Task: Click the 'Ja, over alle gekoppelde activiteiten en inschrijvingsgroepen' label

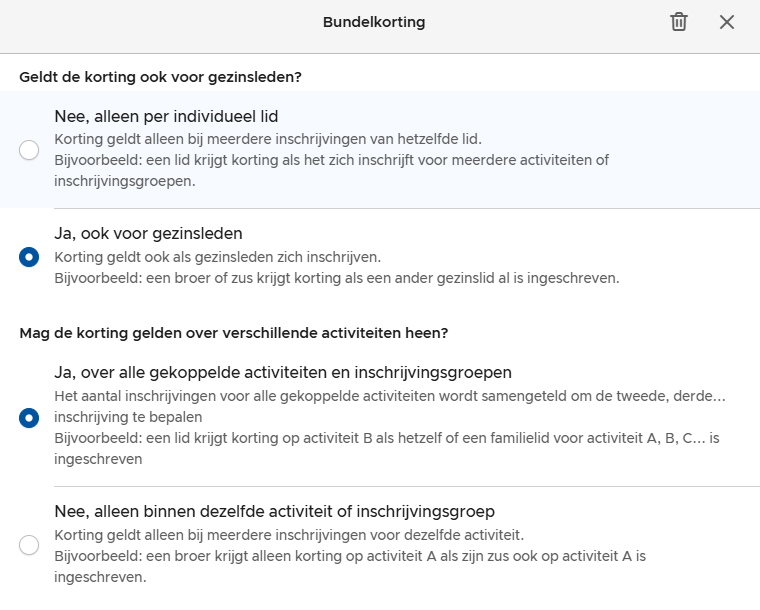Action: click(283, 373)
